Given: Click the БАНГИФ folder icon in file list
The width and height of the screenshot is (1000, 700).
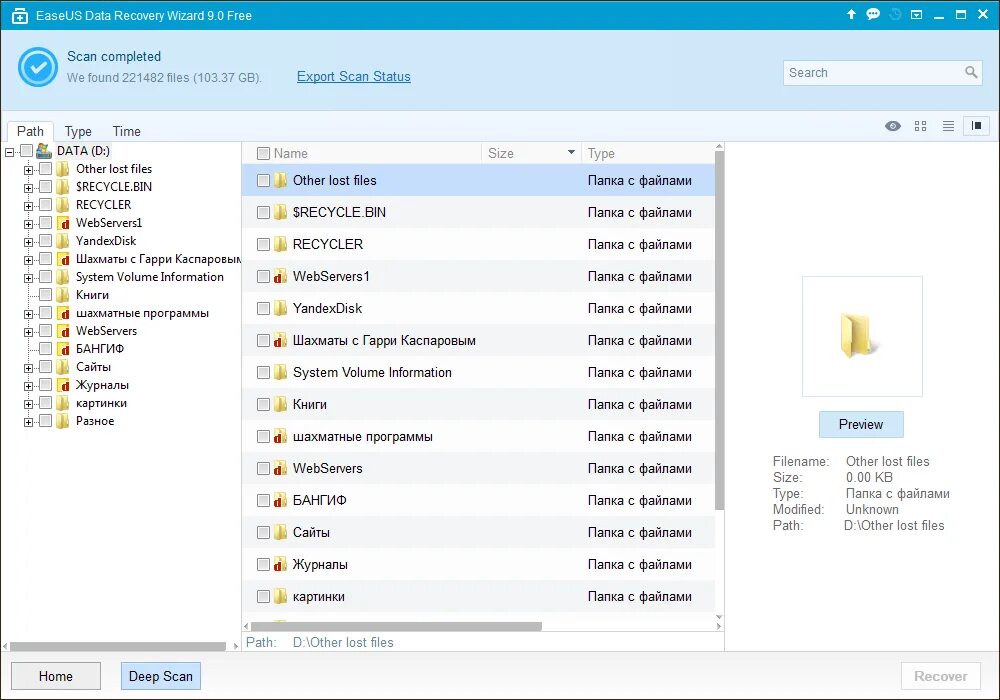Looking at the screenshot, I should (280, 500).
